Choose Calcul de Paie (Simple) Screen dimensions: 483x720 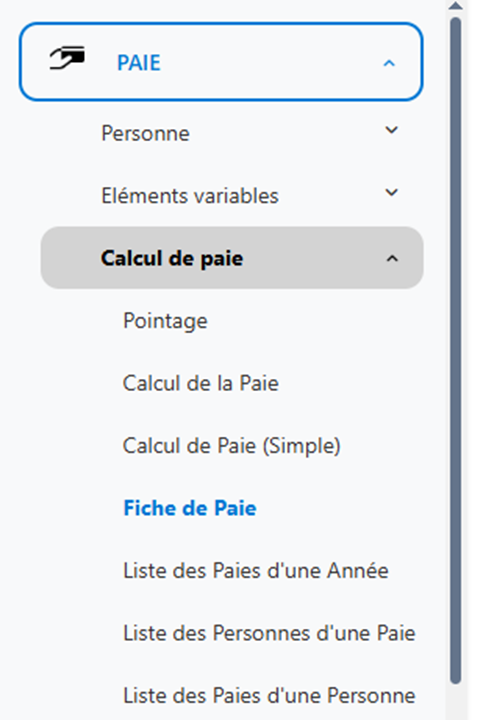coord(231,446)
